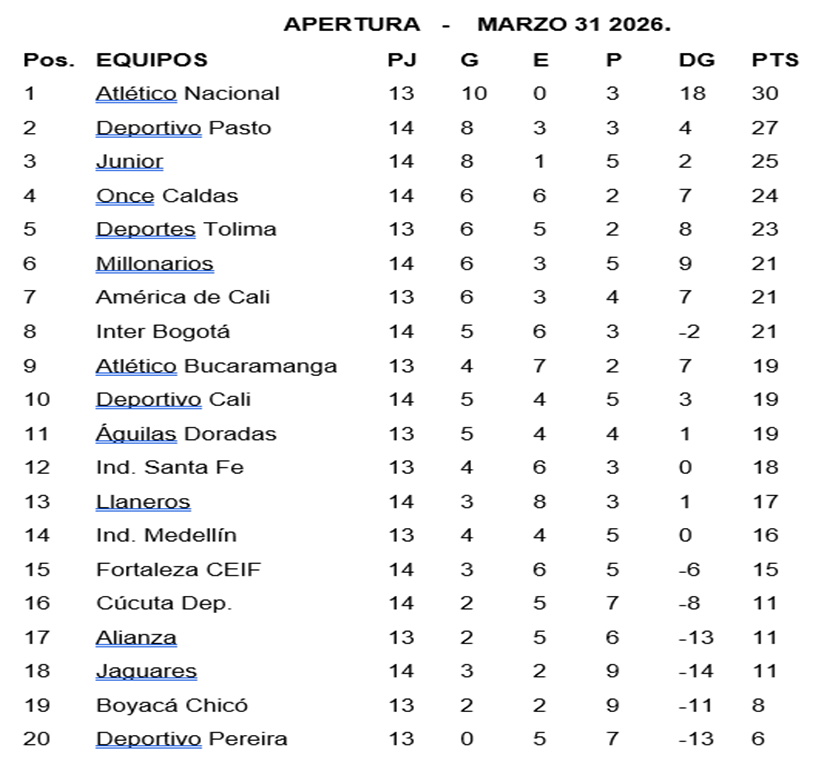Image resolution: width=817 pixels, height=769 pixels.
Task: Open the Once Caldas row label
Action: click(x=166, y=196)
